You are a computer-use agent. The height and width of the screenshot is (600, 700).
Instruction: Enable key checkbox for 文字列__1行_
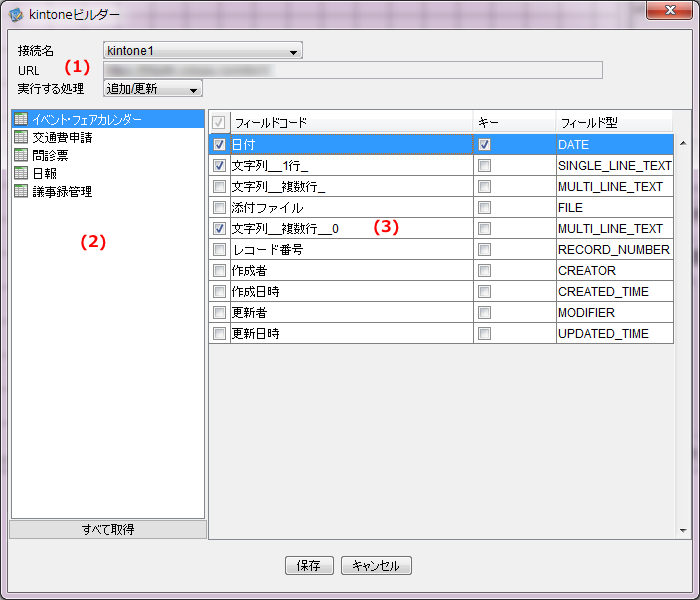click(484, 165)
